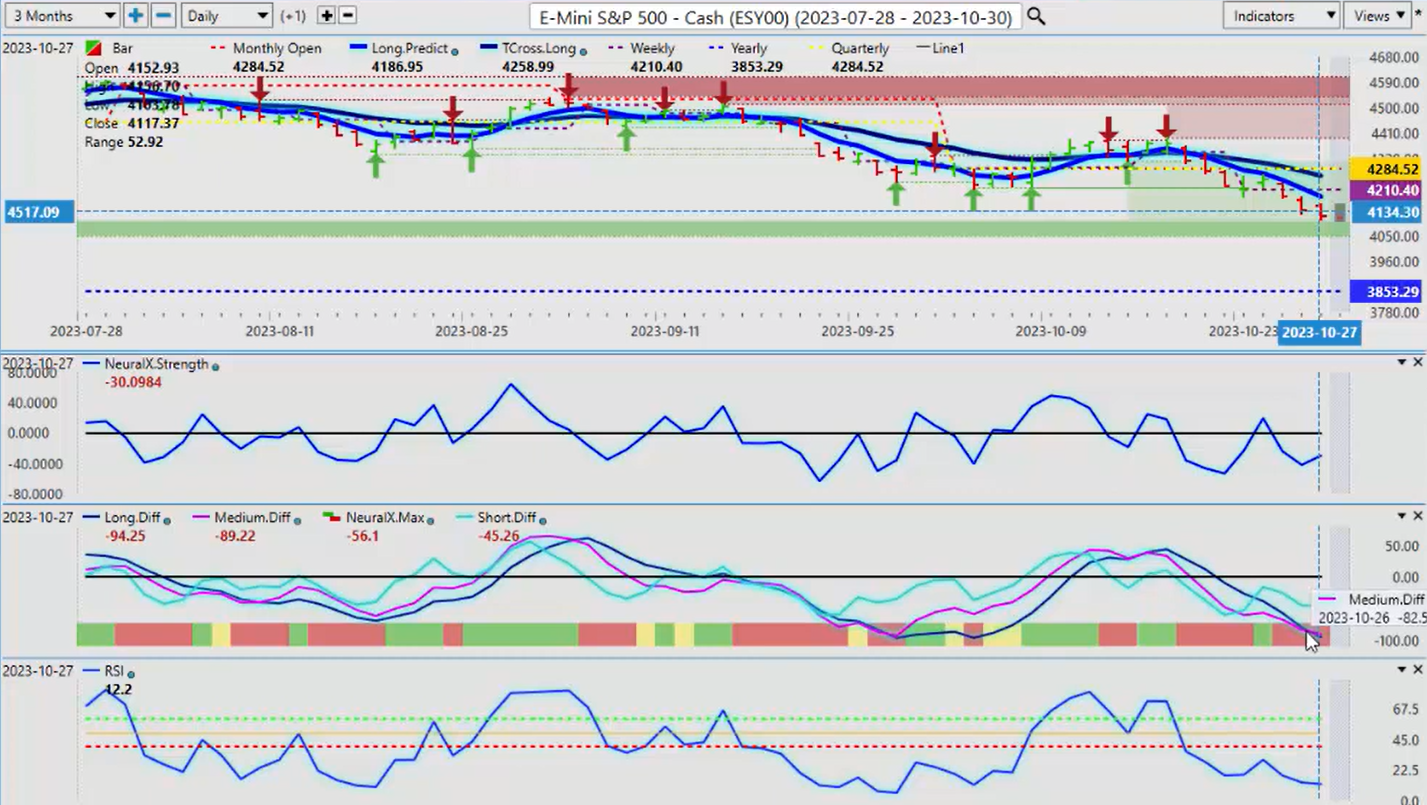Click the NeuralX.Strength legend label
This screenshot has height=805, width=1427.
point(156,364)
